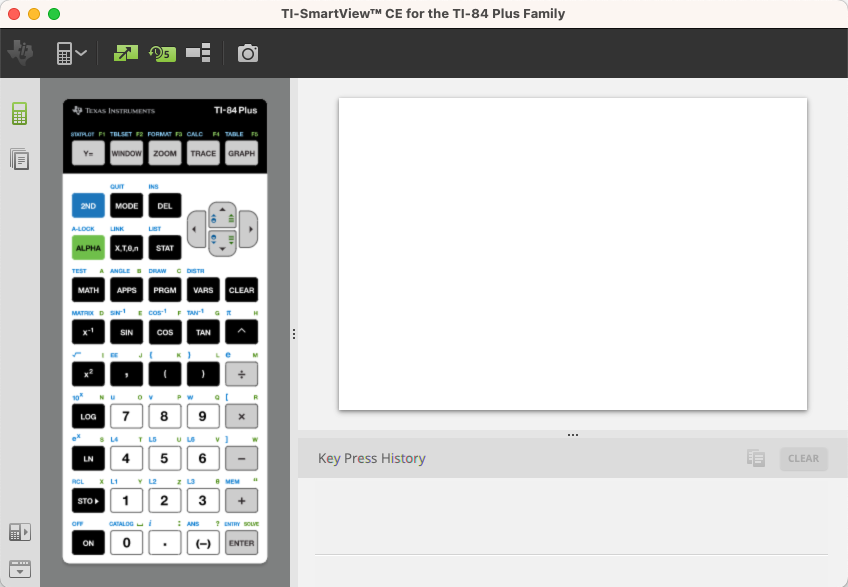The height and width of the screenshot is (587, 848).
Task: Click the Y= key on the calculator
Action: click(x=88, y=153)
